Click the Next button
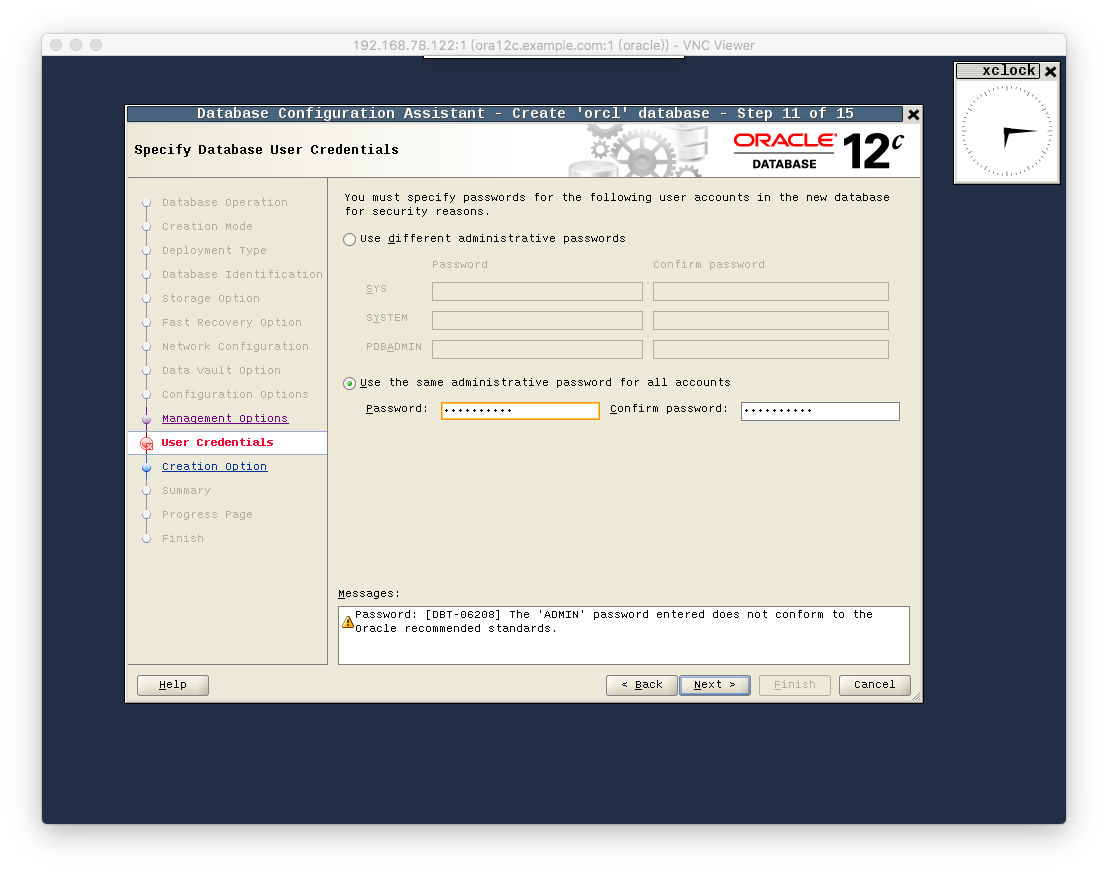 point(714,685)
